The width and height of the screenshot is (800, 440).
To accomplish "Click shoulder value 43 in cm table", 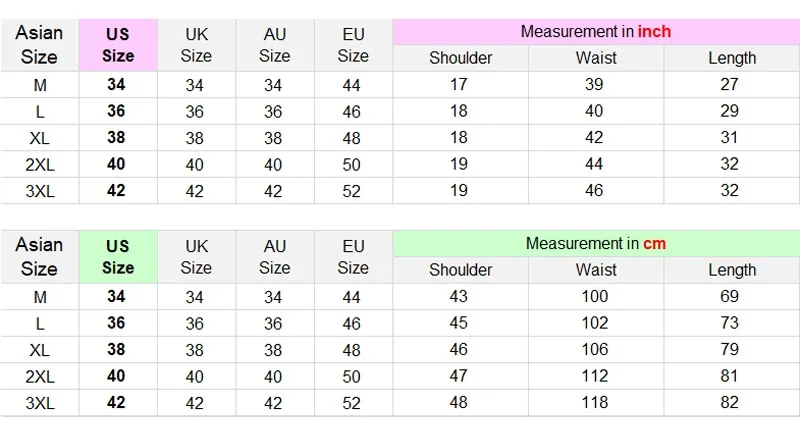I will (459, 297).
